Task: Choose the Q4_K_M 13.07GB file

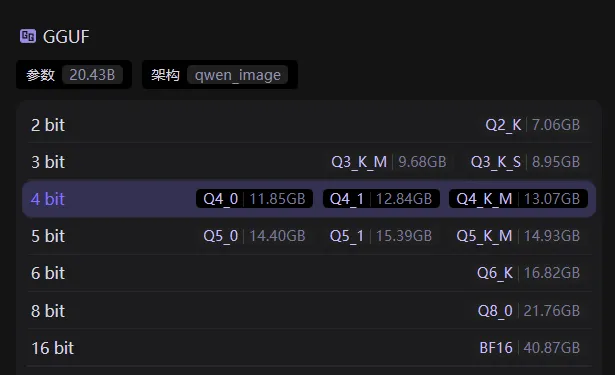Action: 518,199
